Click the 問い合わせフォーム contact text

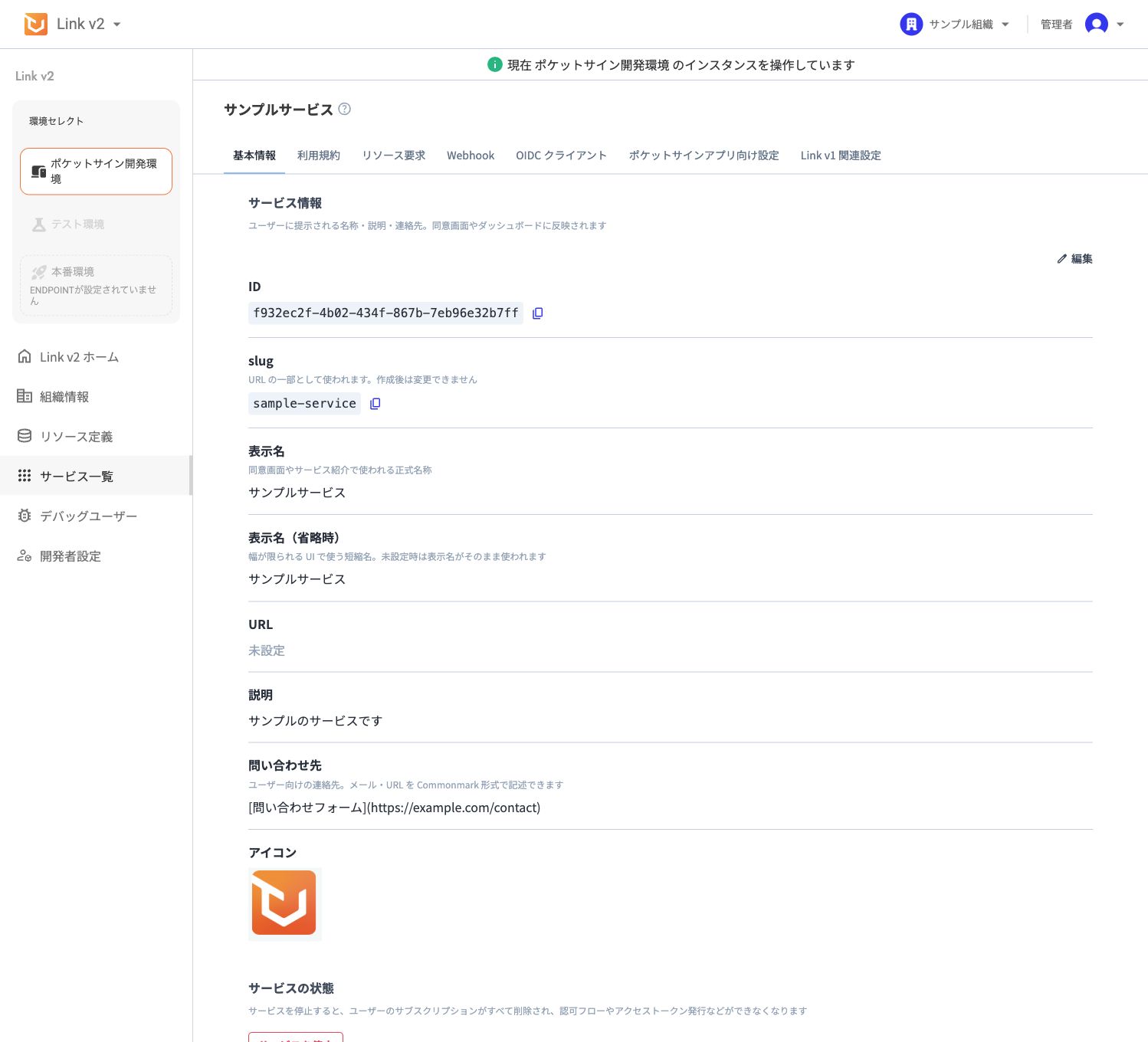pos(395,808)
